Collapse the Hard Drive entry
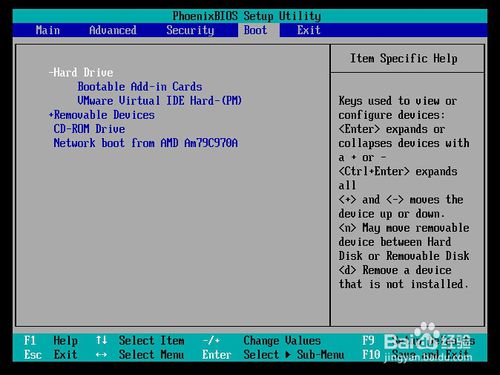500x375 pixels. (81, 72)
